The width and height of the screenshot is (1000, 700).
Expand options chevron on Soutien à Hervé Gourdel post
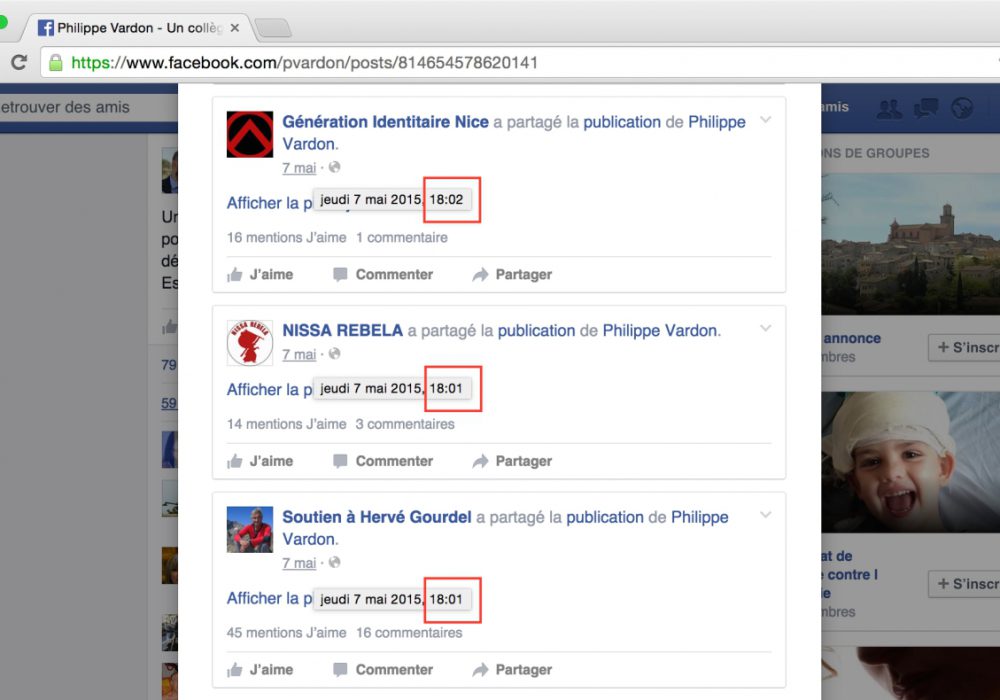[766, 514]
